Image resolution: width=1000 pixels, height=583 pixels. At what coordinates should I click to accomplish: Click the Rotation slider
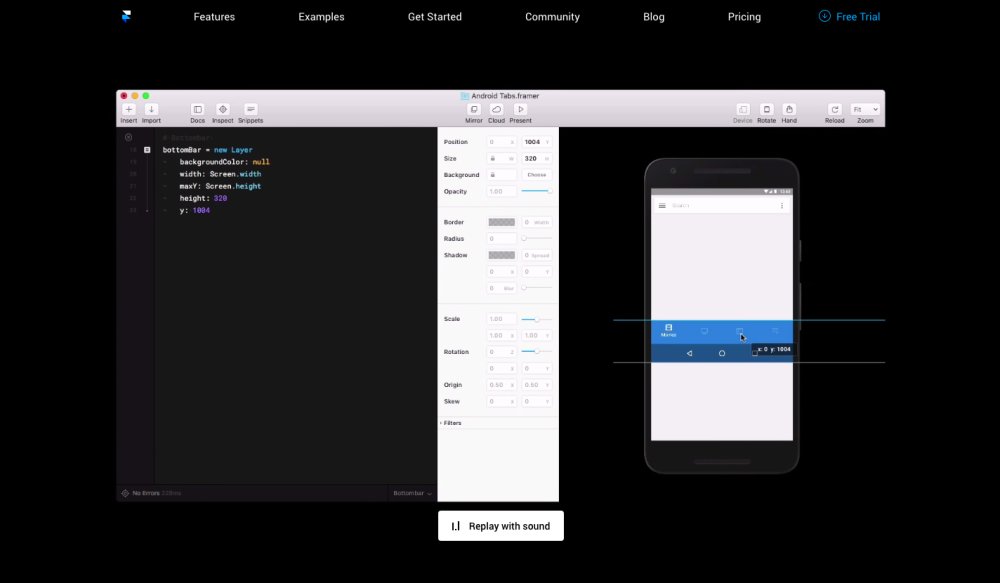[x=536, y=351]
